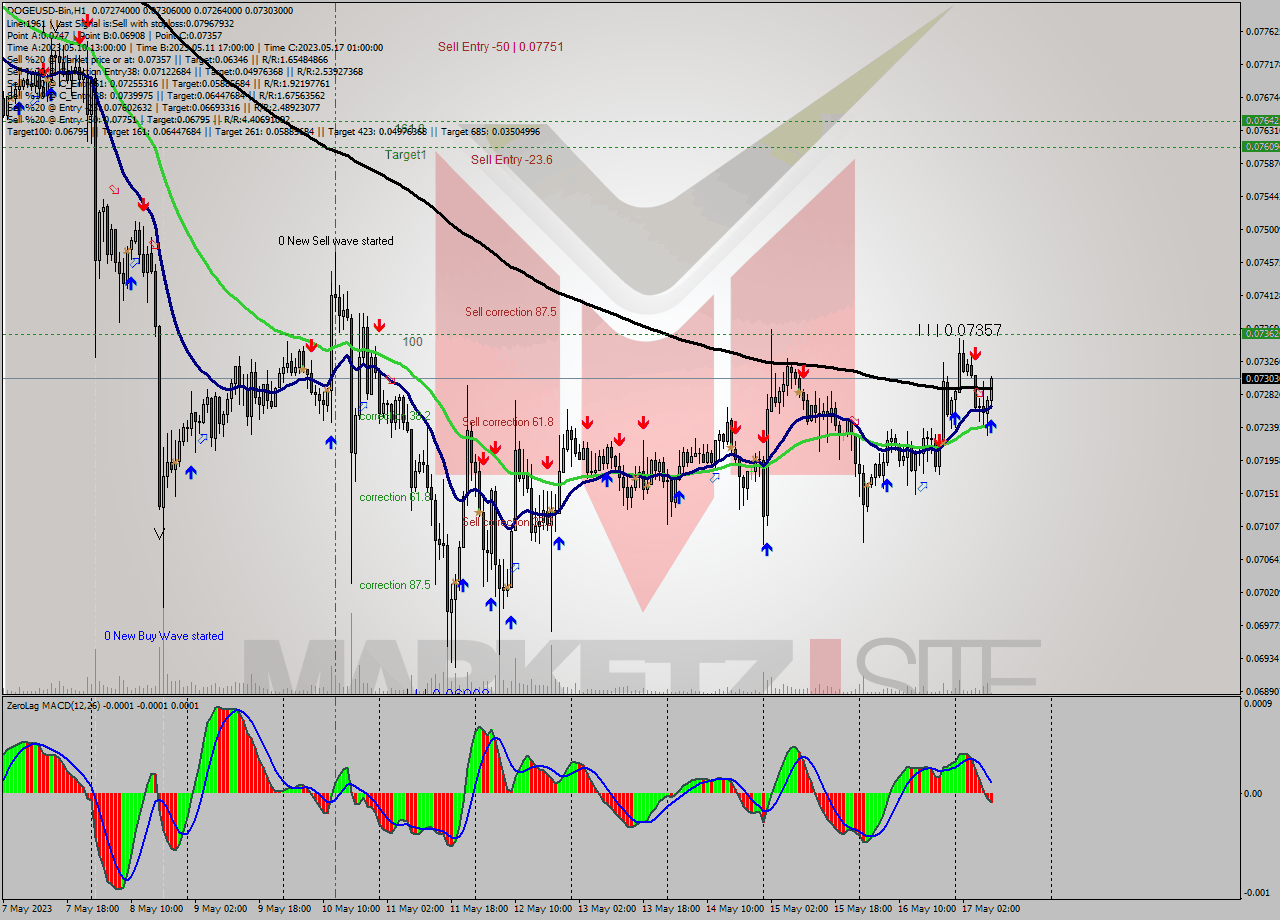Click the '7 May 2023' date label
1280x920 pixels.
click(29, 908)
